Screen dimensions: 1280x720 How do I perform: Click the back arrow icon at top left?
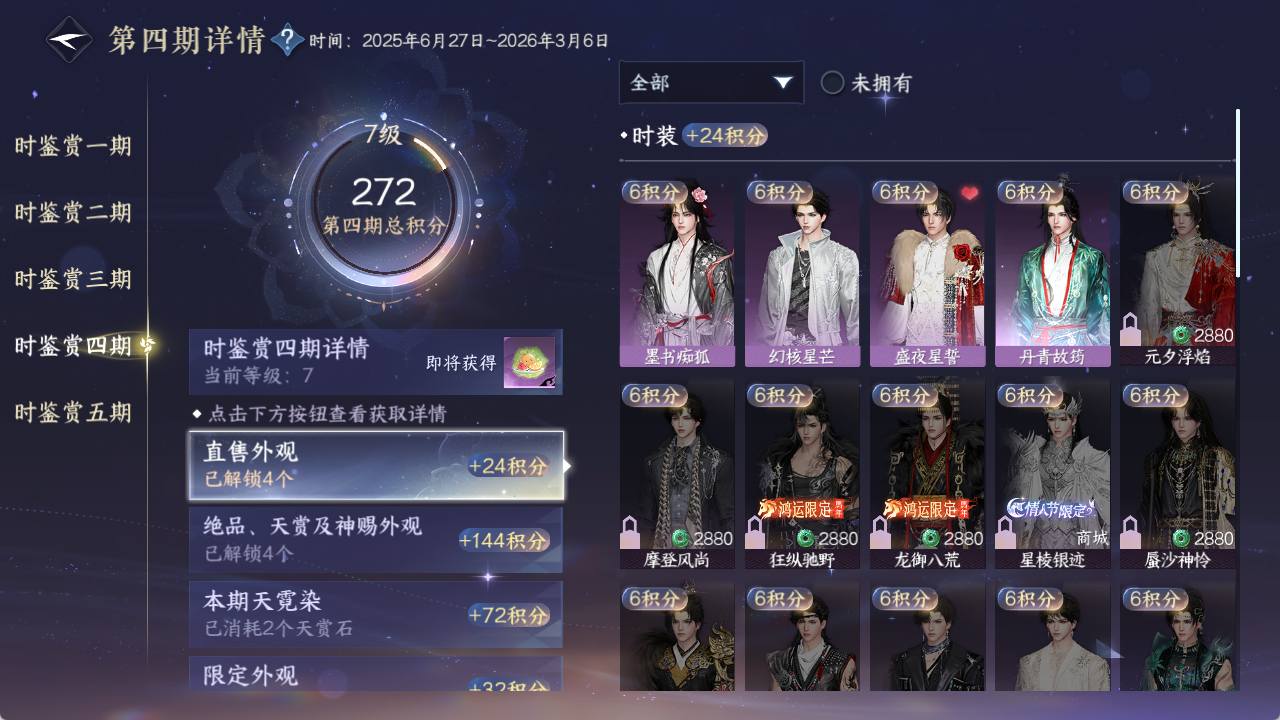point(70,40)
